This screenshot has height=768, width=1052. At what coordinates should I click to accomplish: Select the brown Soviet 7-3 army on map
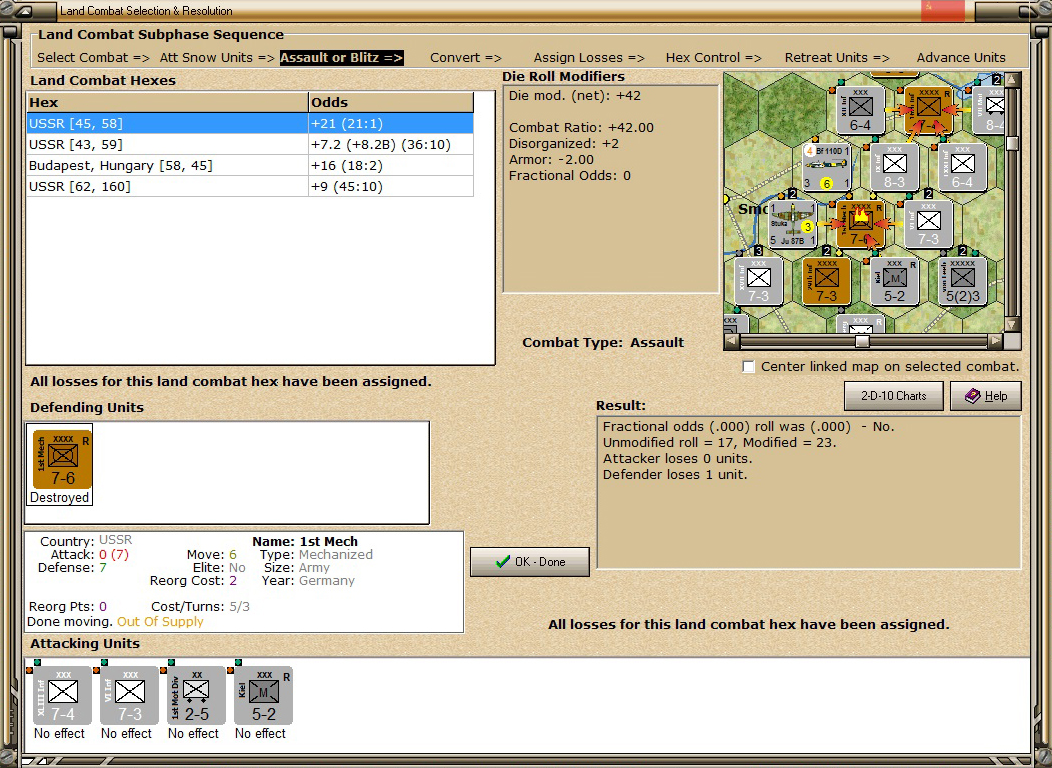pos(827,282)
